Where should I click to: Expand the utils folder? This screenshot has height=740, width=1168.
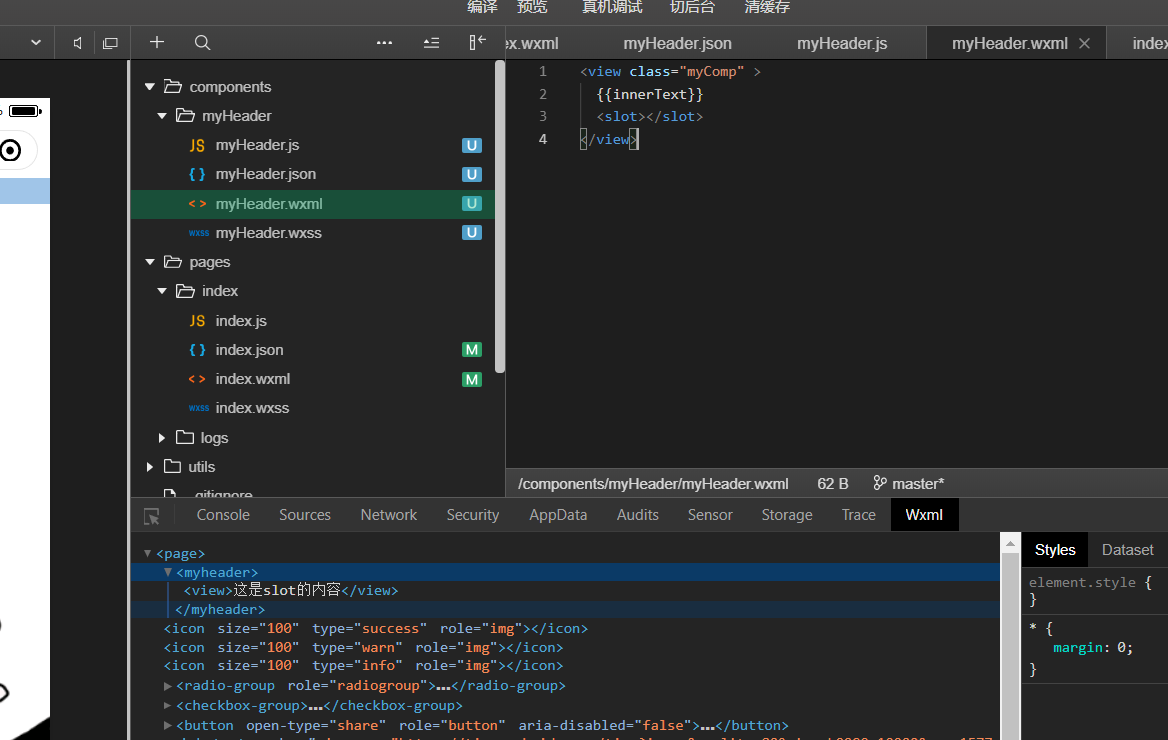point(150,467)
